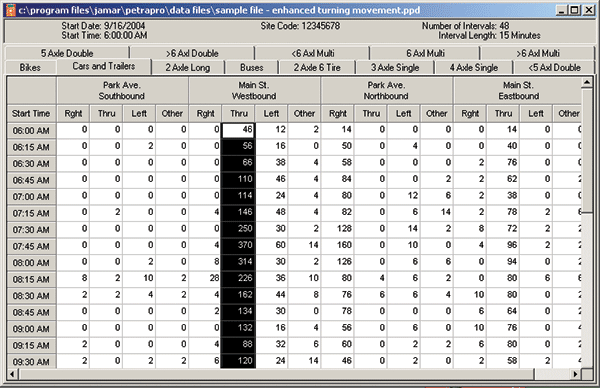Click the horizontal scroll right arrow
Viewport: 600px width, 388px height.
575,374
